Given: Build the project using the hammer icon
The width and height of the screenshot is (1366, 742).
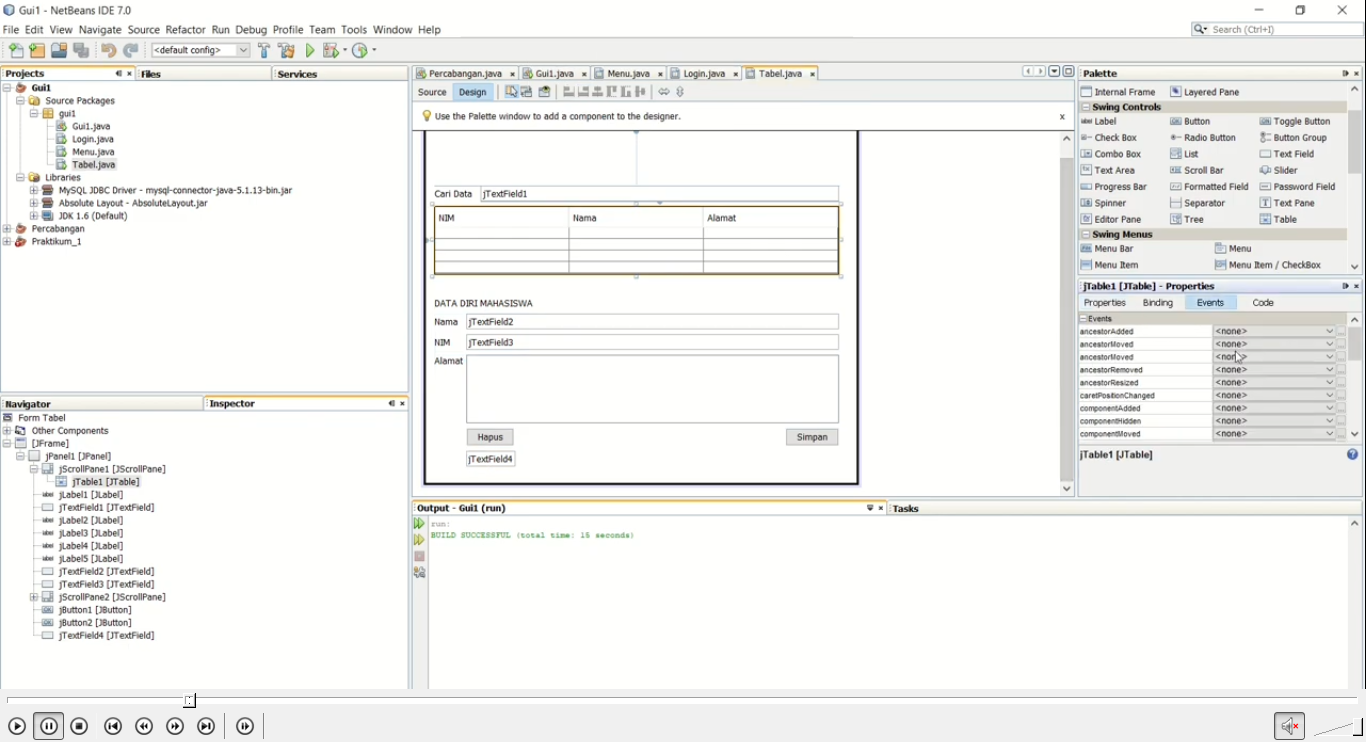Looking at the screenshot, I should point(265,49).
